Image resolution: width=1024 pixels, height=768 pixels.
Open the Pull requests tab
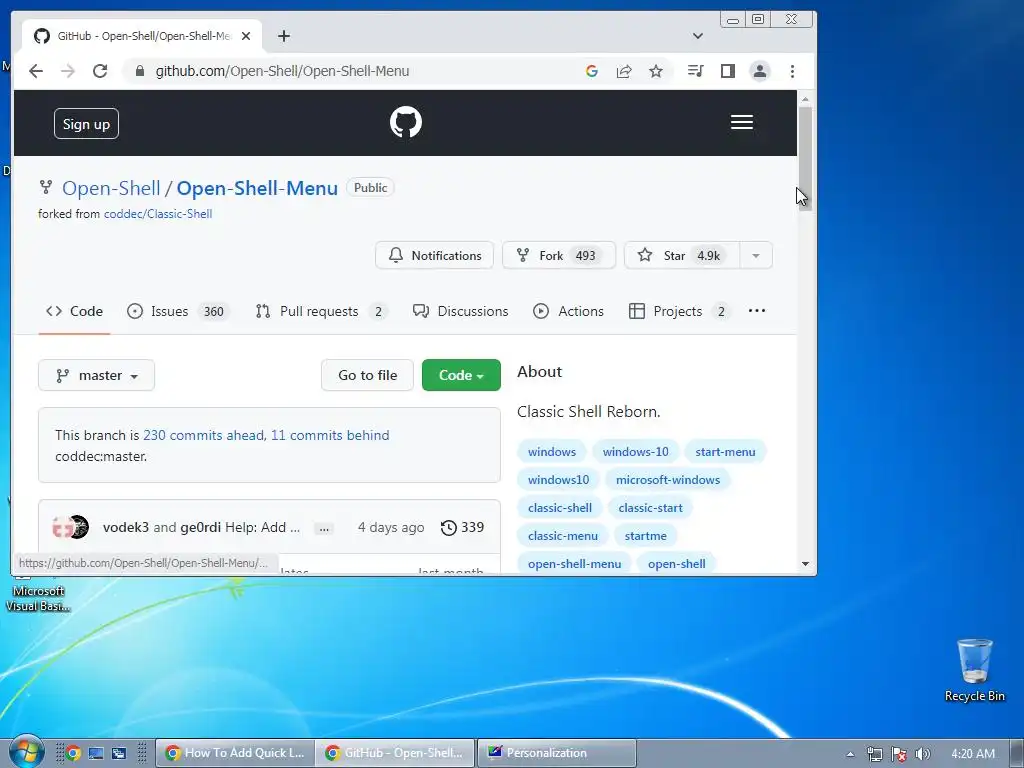321,312
